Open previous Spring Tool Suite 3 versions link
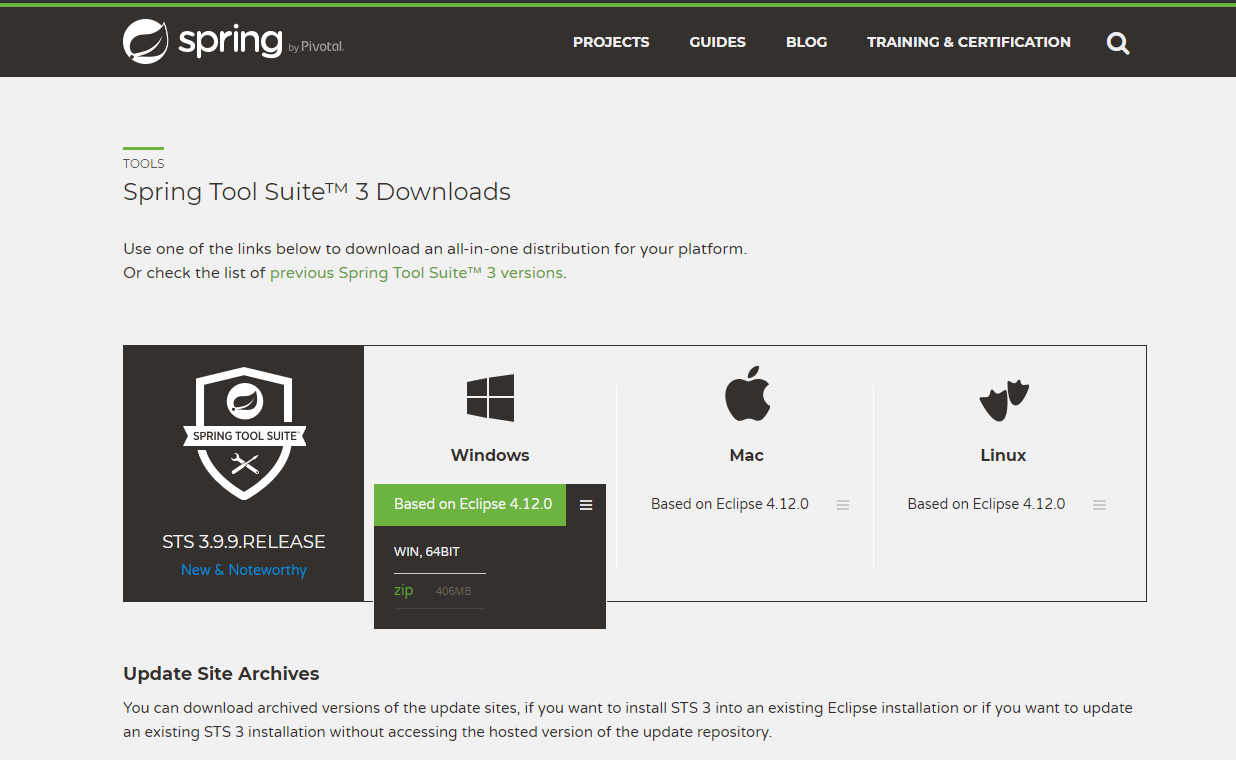The width and height of the screenshot is (1236, 760). click(416, 273)
